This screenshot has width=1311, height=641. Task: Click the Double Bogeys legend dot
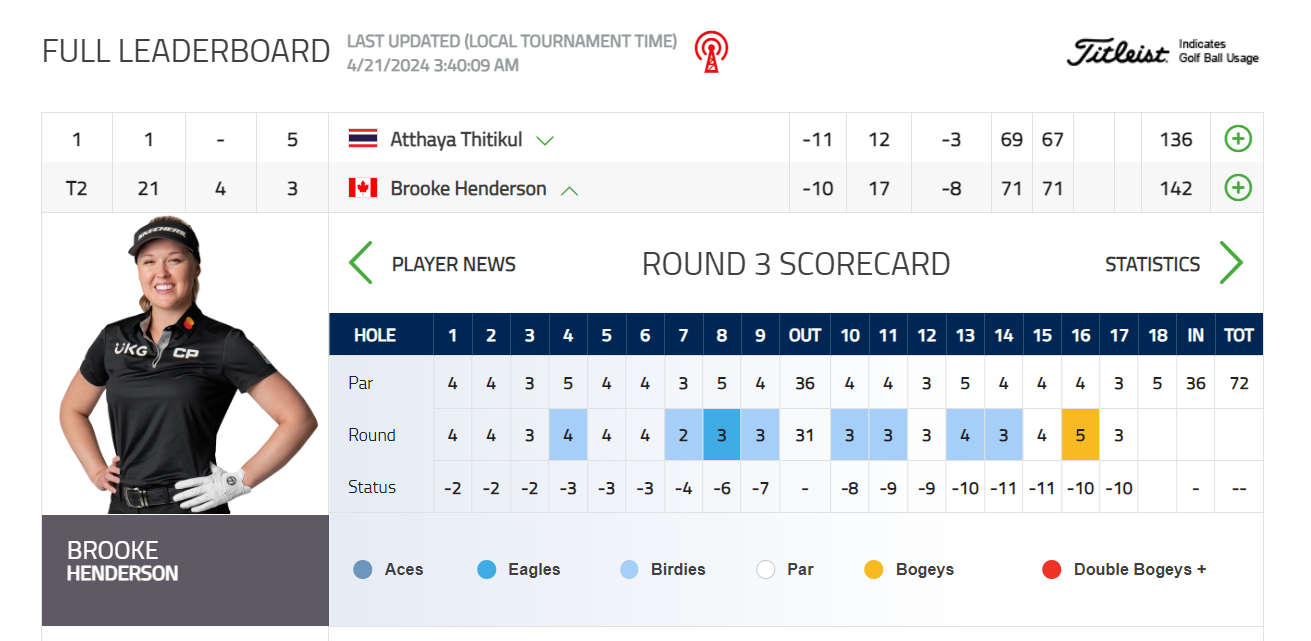click(1051, 569)
